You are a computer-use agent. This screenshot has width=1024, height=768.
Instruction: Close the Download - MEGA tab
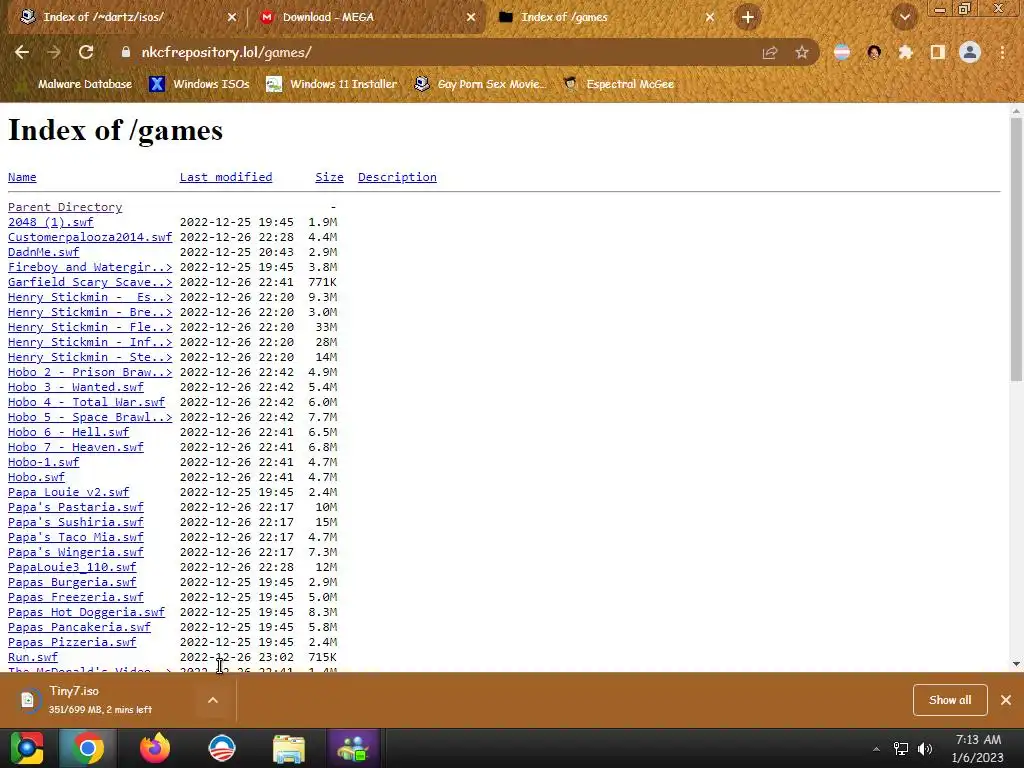pos(471,17)
